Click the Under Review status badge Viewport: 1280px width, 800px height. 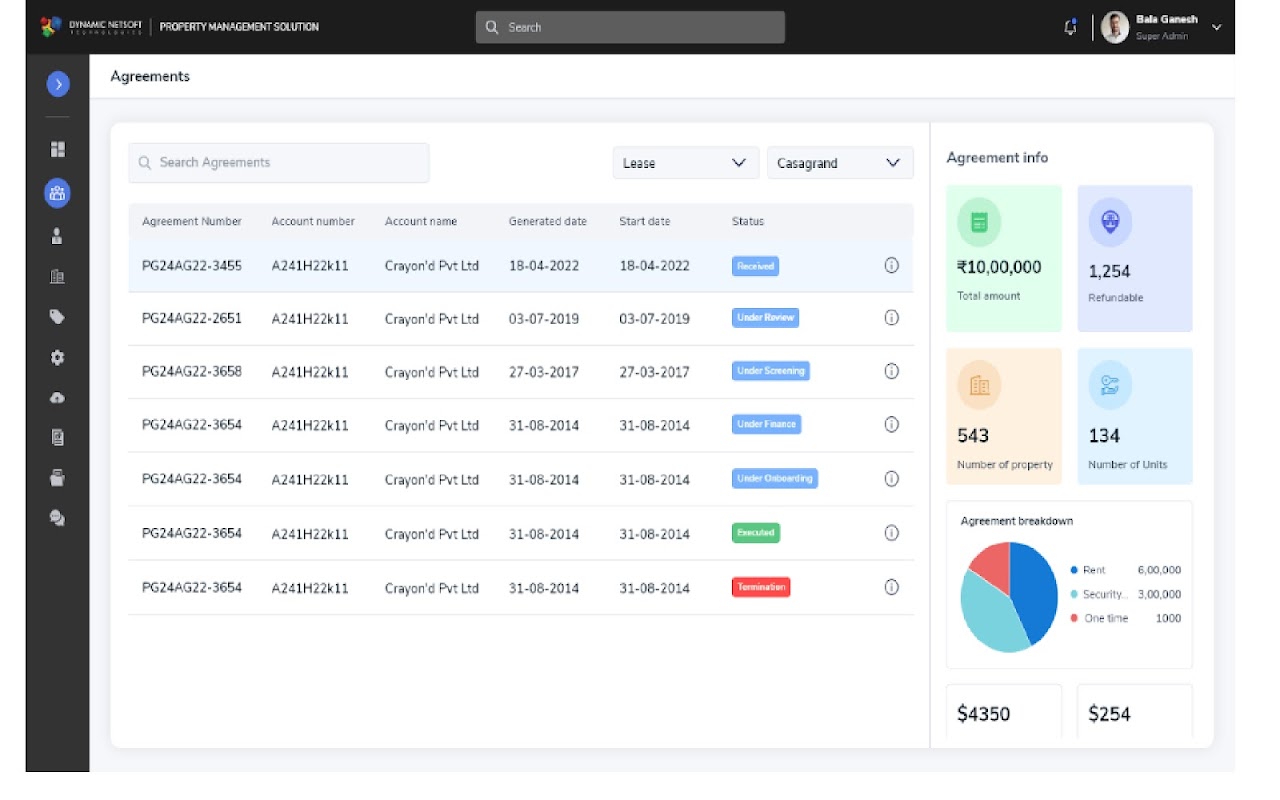[x=765, y=318]
